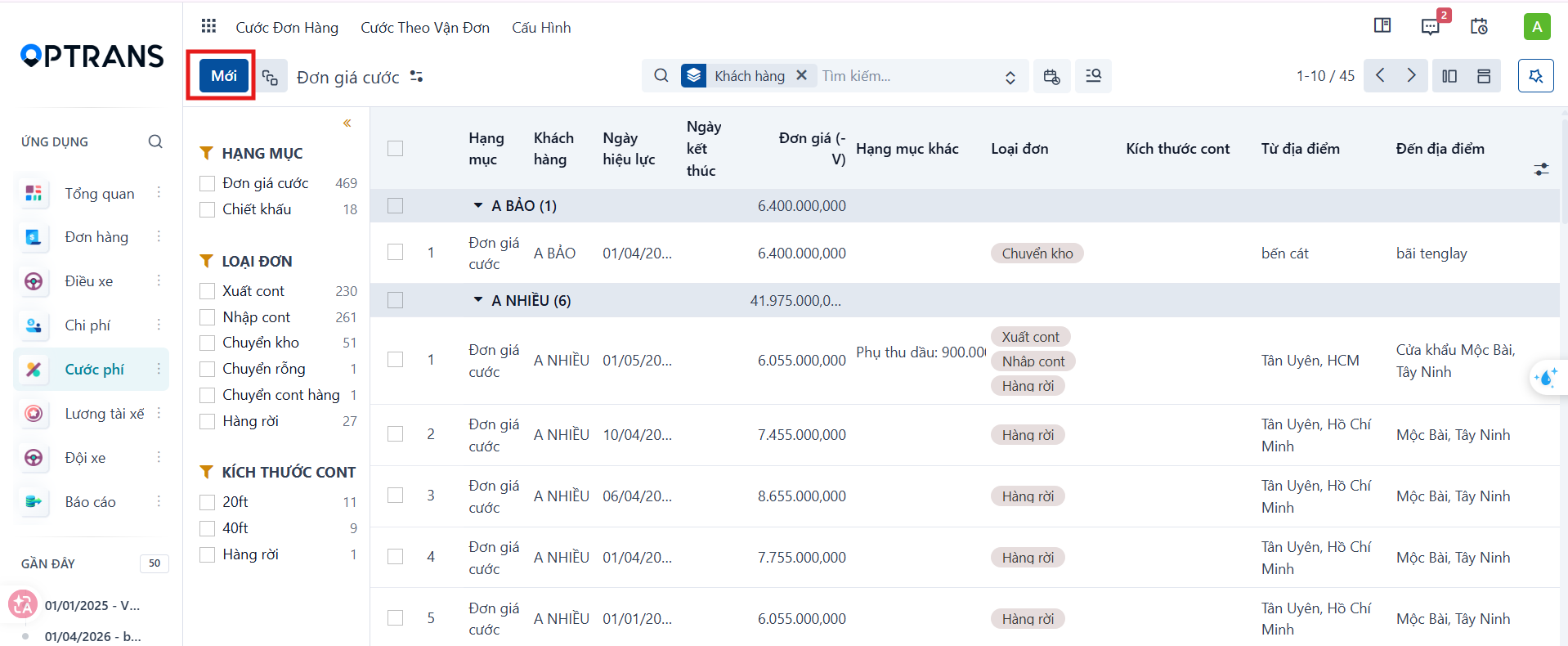This screenshot has height=646, width=1568.
Task: Open the Đội xe icon
Action: [34, 458]
